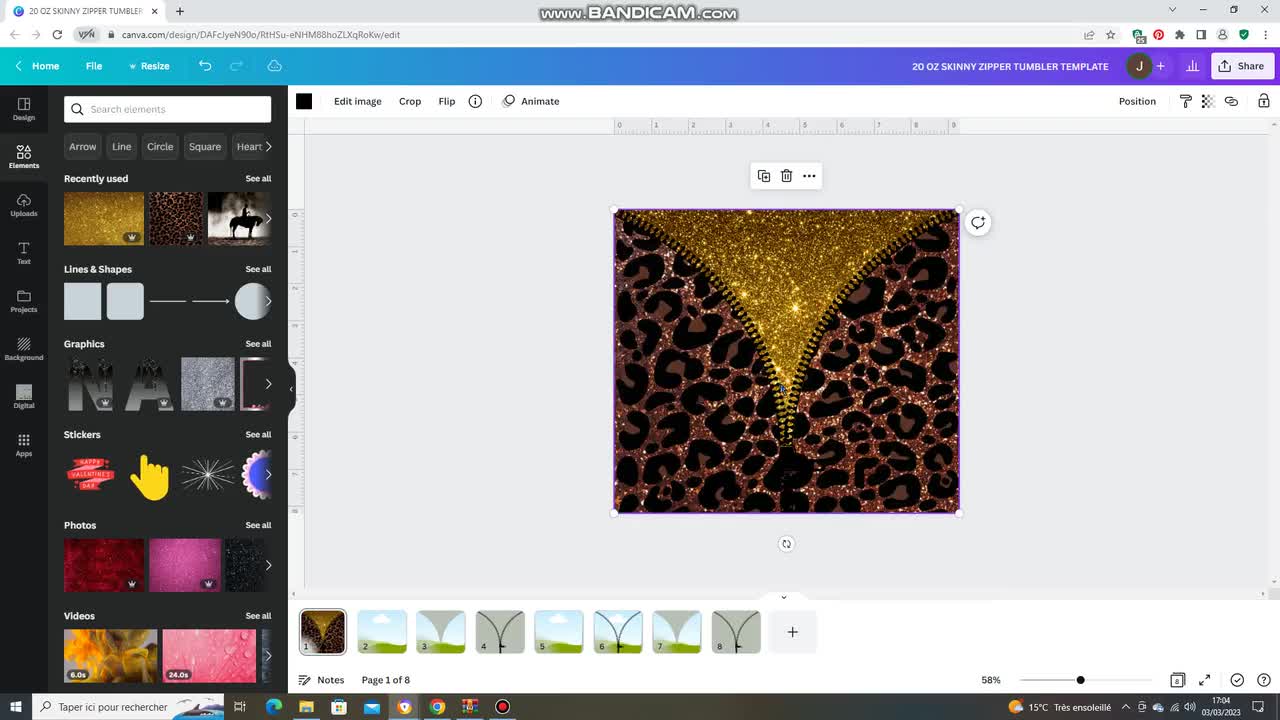Image resolution: width=1280 pixels, height=720 pixels.
Task: Go back Home
Action: tap(37, 66)
